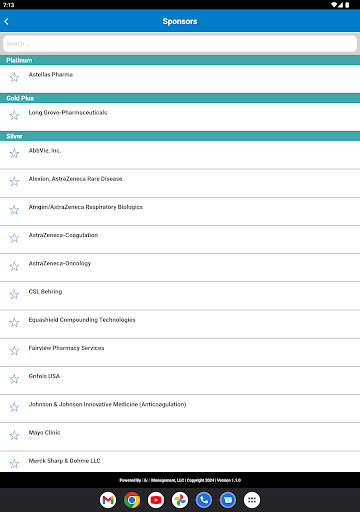Viewport: 360px width, 512px height.
Task: Star Equashield Compounding Technologies
Action: [14, 323]
